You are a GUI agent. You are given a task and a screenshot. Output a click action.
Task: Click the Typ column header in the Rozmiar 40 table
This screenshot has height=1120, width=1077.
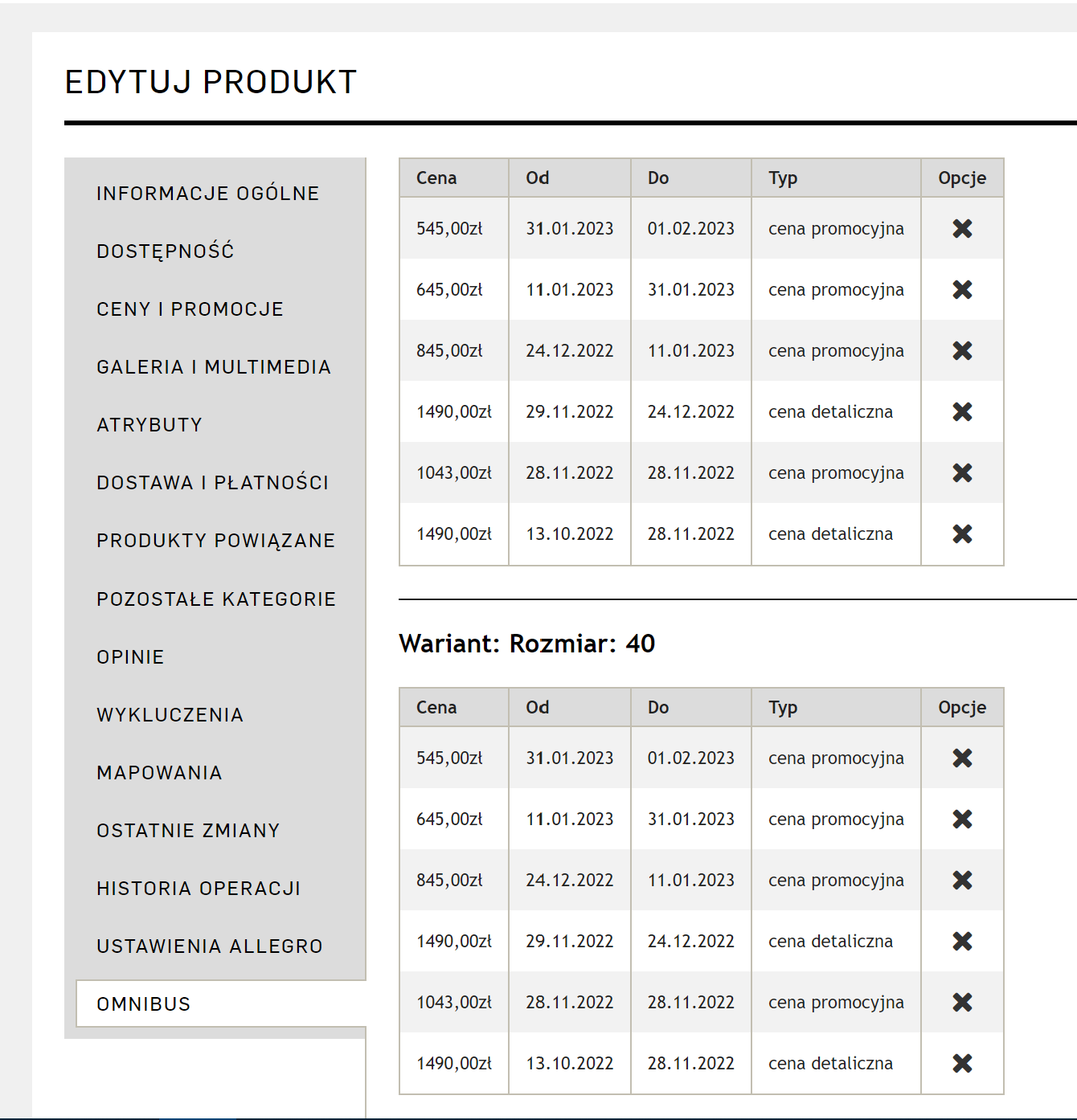[783, 708]
